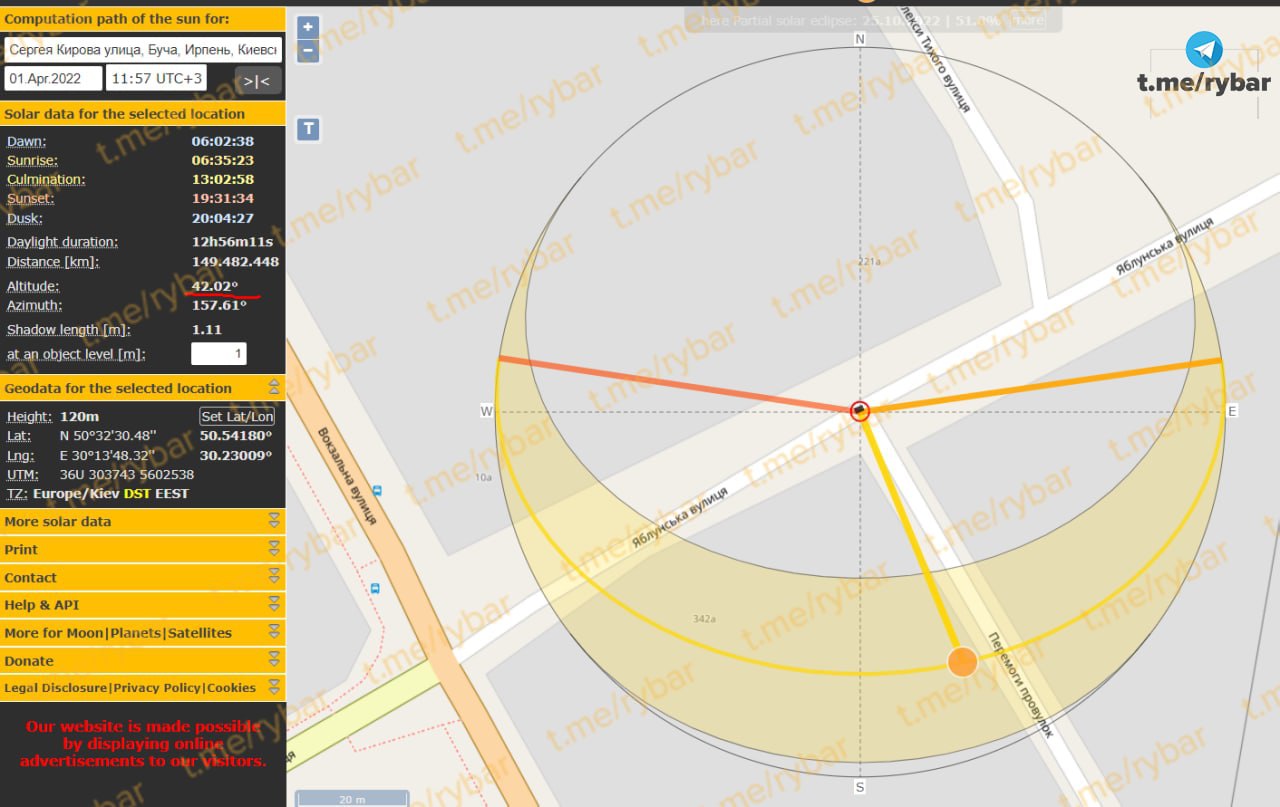This screenshot has height=807, width=1280.
Task: Click the red center location marker
Action: 860,410
